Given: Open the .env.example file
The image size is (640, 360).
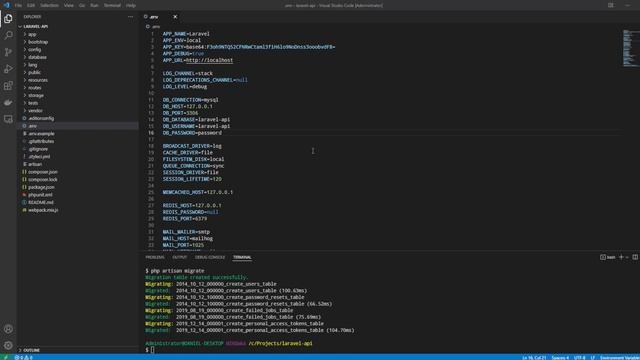Looking at the screenshot, I should [78, 133].
